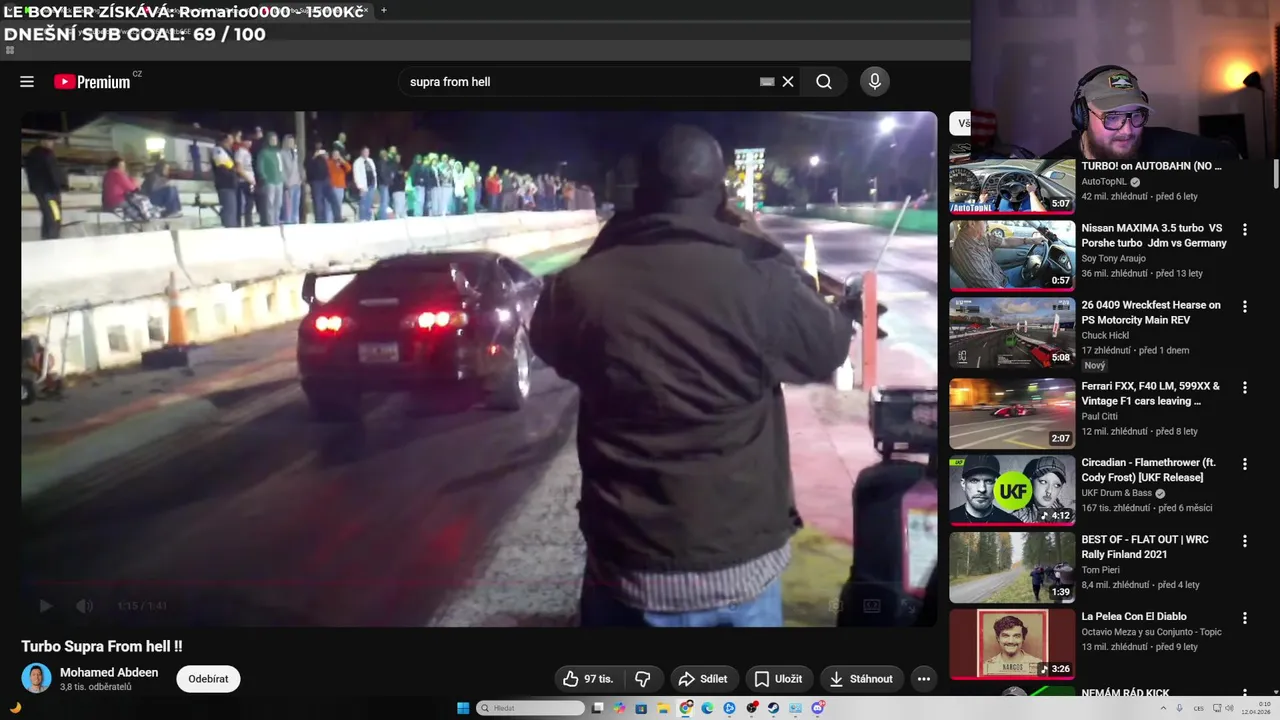This screenshot has height=720, width=1280.
Task: Open Wreckfest Hearse thumbnail with 5:08 duration
Action: click(x=1012, y=332)
